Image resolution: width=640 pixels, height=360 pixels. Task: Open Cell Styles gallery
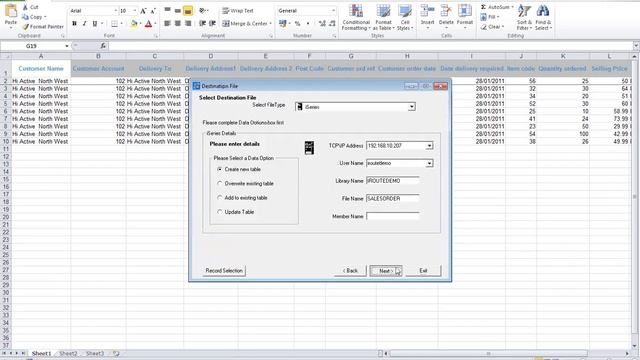[x=405, y=17]
